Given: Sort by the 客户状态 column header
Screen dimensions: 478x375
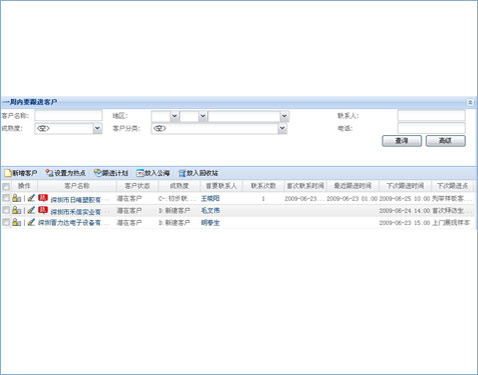Looking at the screenshot, I should click(x=137, y=186).
